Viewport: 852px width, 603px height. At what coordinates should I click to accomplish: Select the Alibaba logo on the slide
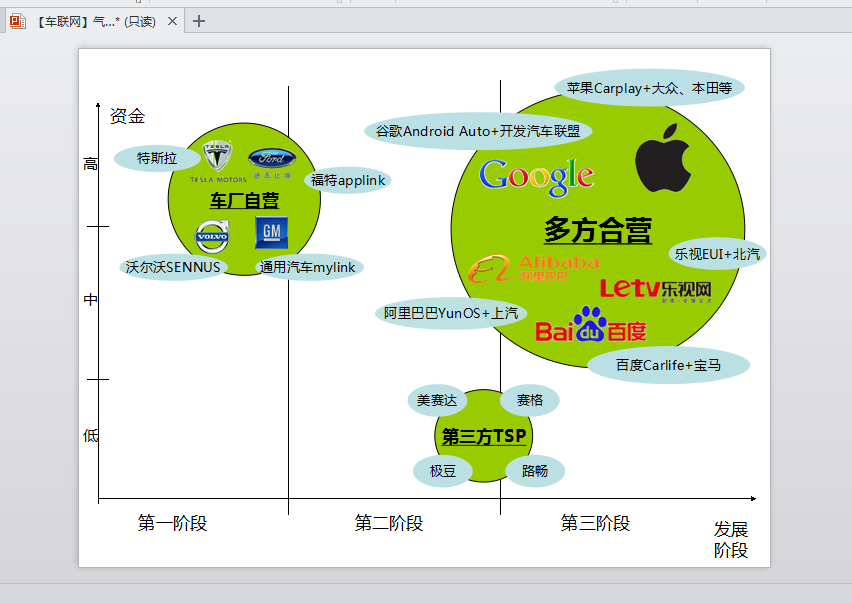click(534, 269)
